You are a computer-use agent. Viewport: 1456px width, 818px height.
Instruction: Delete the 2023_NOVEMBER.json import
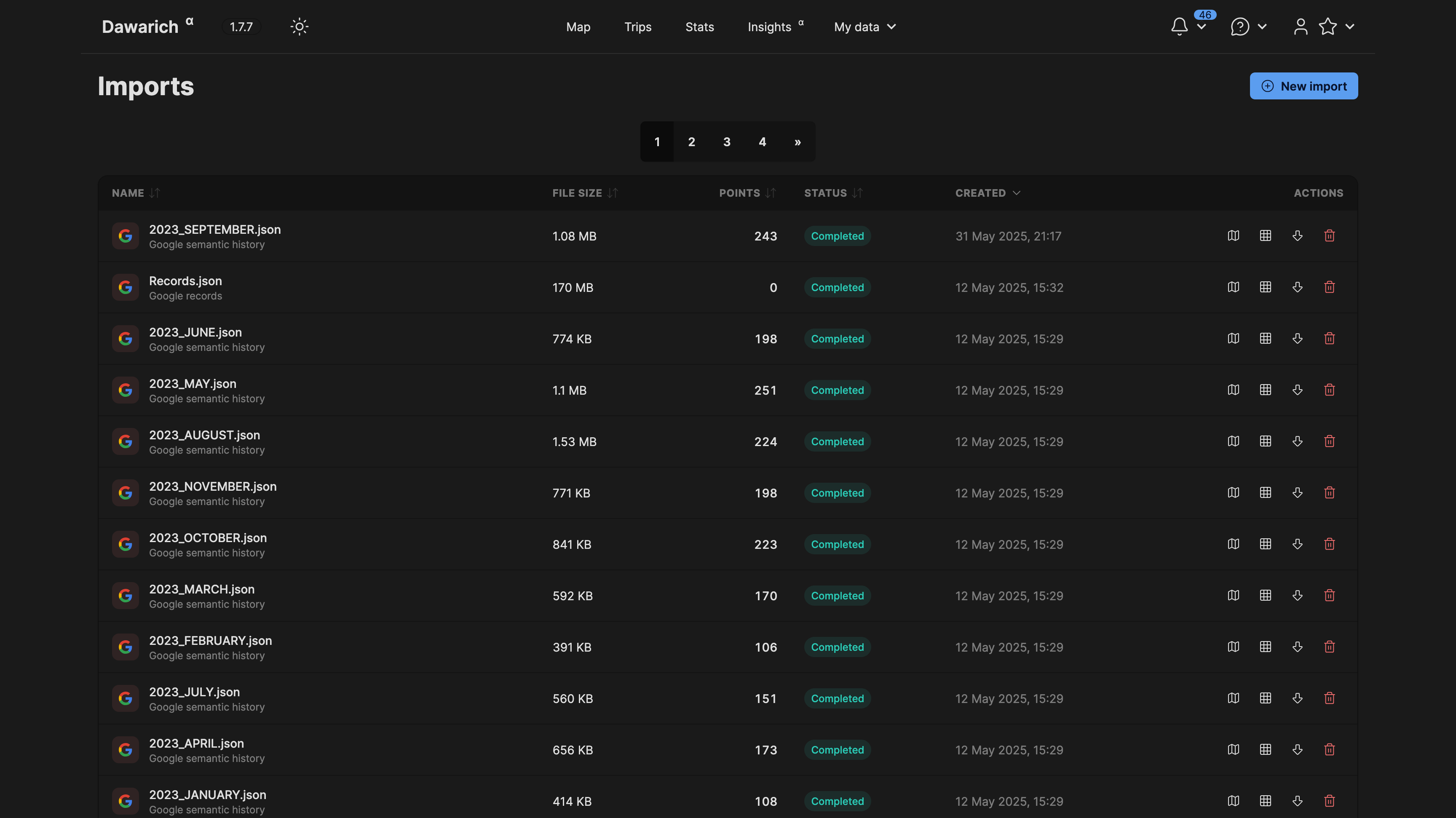click(1329, 492)
